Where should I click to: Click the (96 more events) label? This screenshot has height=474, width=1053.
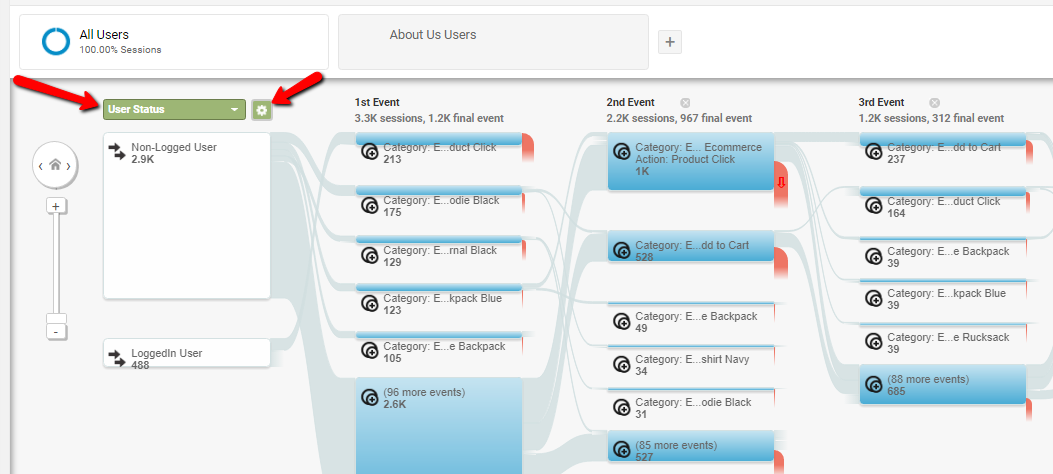(x=424, y=393)
